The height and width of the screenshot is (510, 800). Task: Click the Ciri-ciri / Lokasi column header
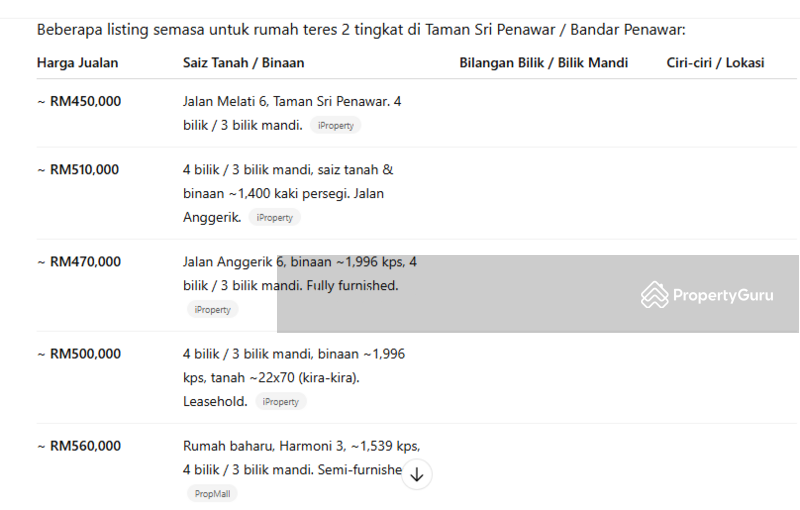coord(715,63)
